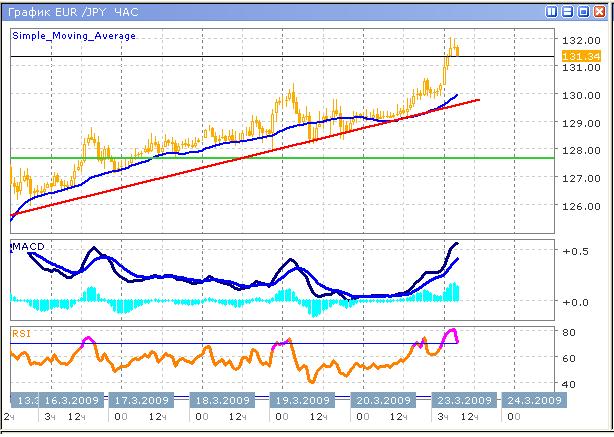Click the Simple_Moving_Average indicator label
This screenshot has width=614, height=437.
pyautogui.click(x=74, y=35)
